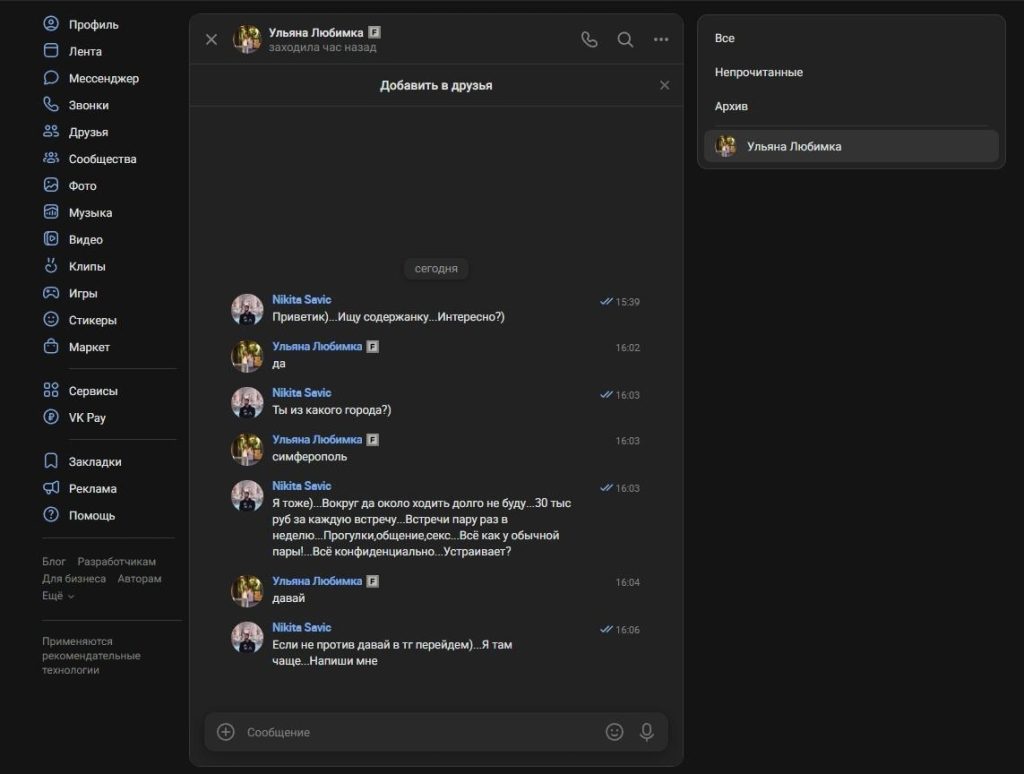This screenshot has height=774, width=1024.
Task: Start a voice call with phone icon
Action: click(589, 40)
